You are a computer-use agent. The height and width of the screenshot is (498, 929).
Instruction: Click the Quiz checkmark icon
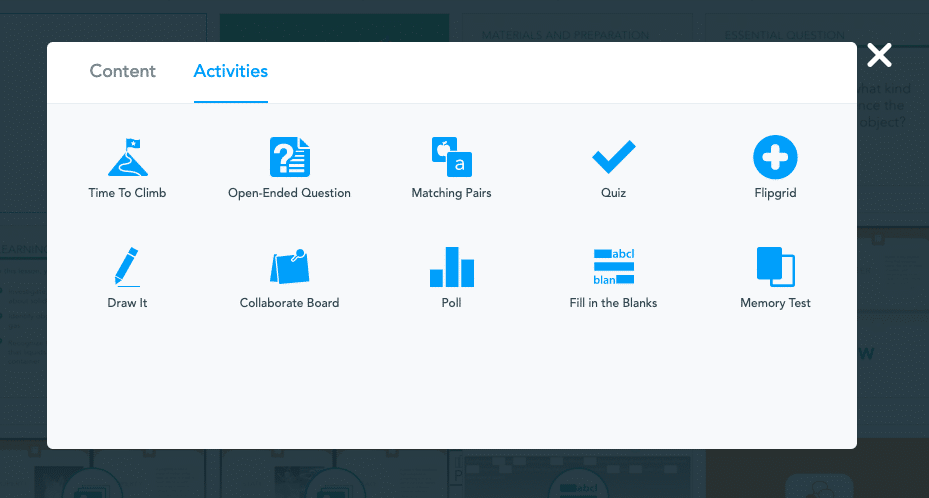pyautogui.click(x=613, y=158)
